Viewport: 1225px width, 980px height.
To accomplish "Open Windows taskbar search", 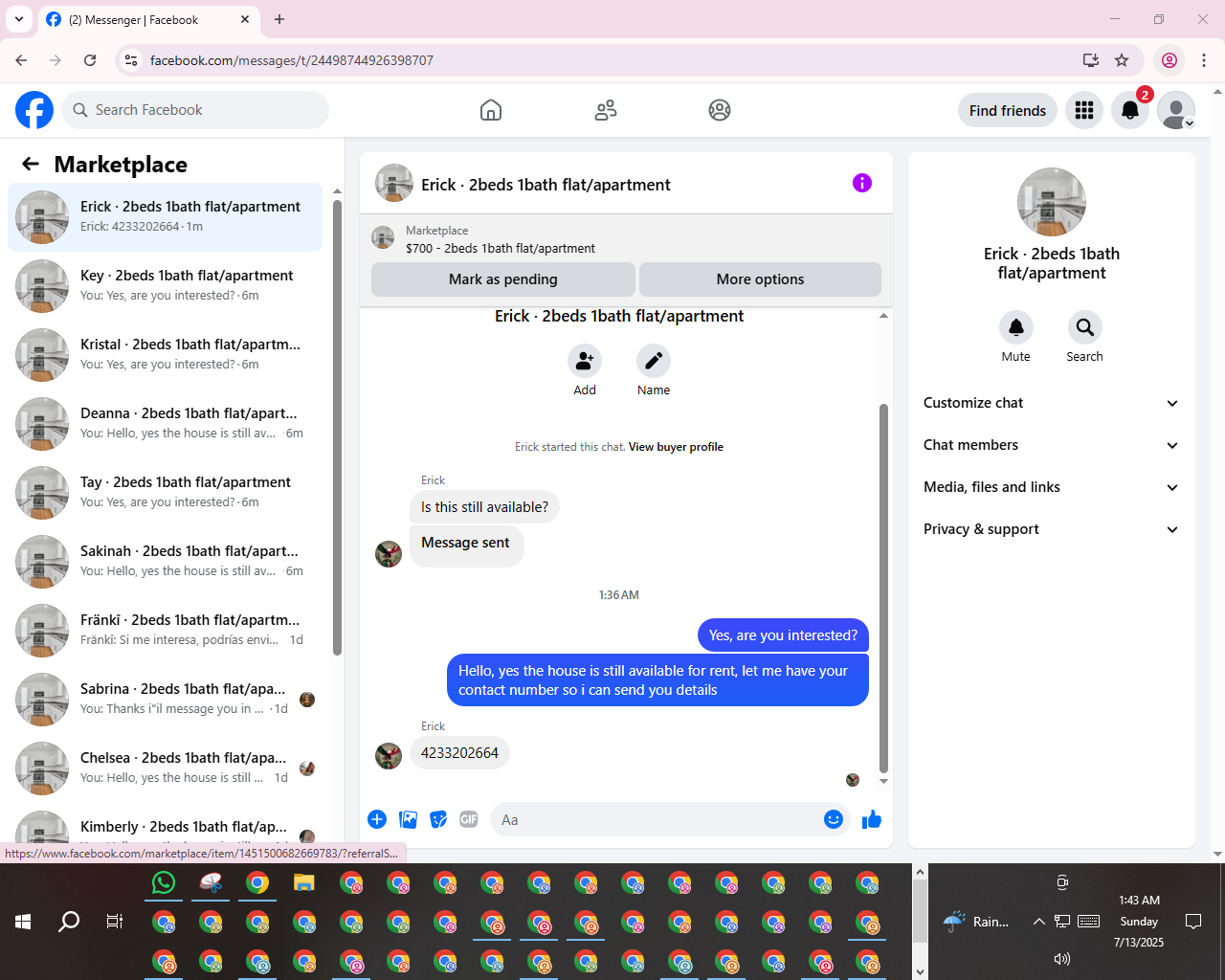I will [x=69, y=922].
